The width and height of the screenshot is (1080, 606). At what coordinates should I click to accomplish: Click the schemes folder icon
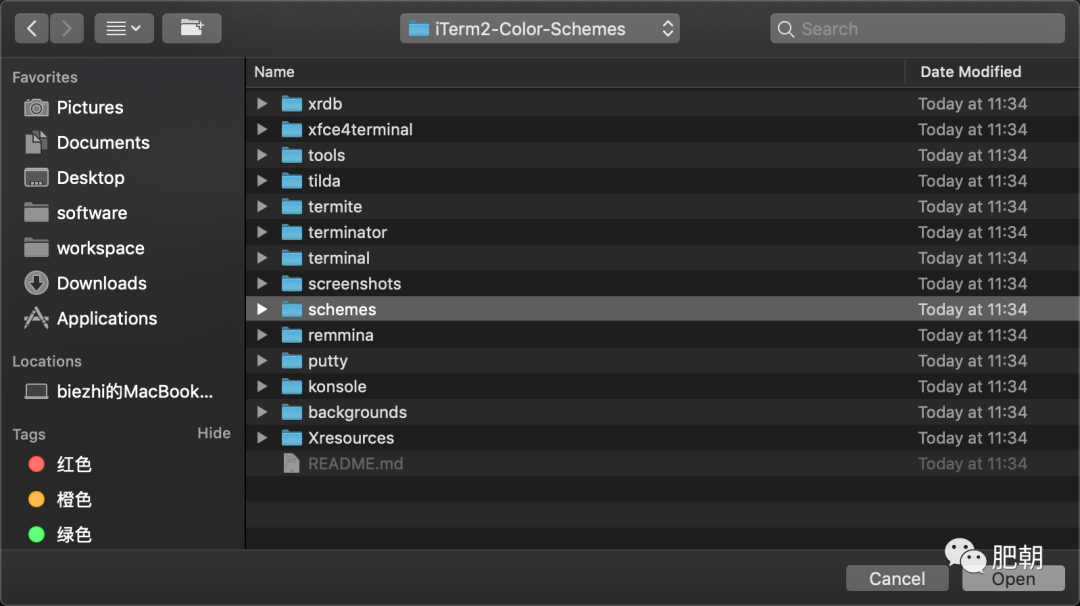tap(291, 309)
